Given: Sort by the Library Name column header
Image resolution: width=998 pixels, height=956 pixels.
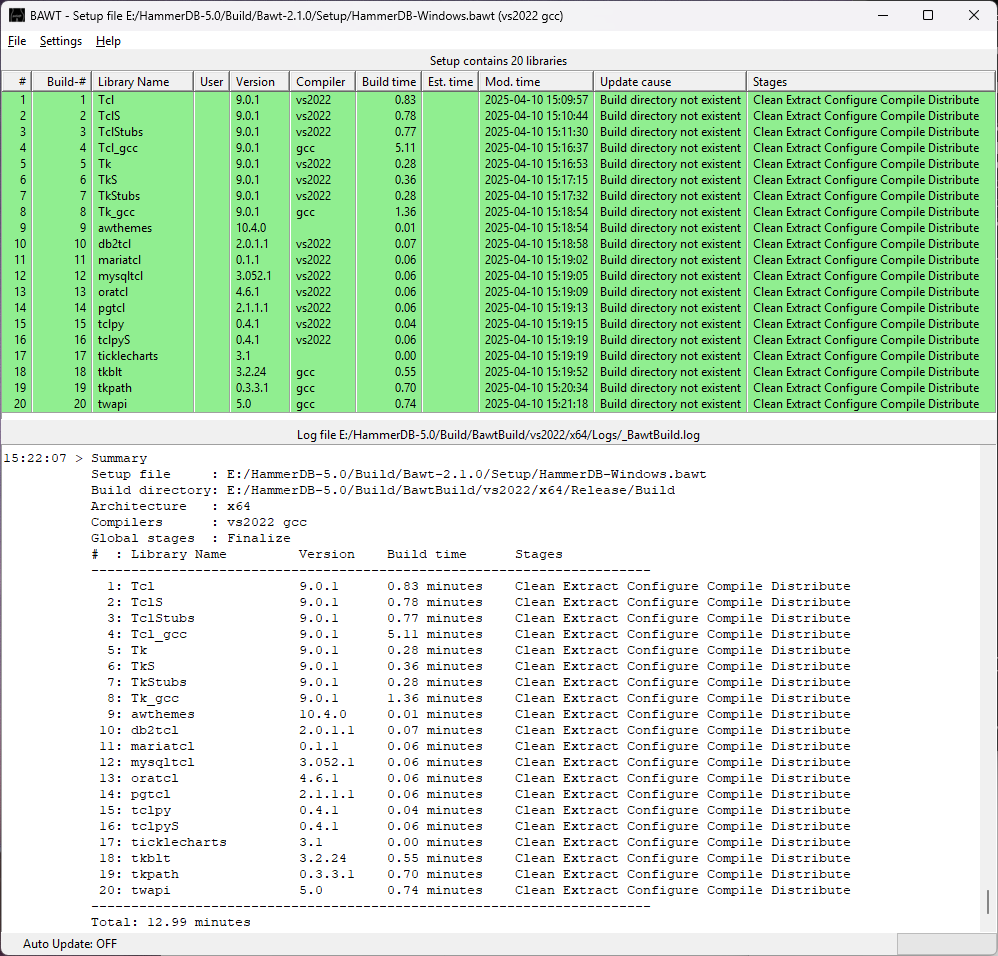Looking at the screenshot, I should tap(143, 81).
